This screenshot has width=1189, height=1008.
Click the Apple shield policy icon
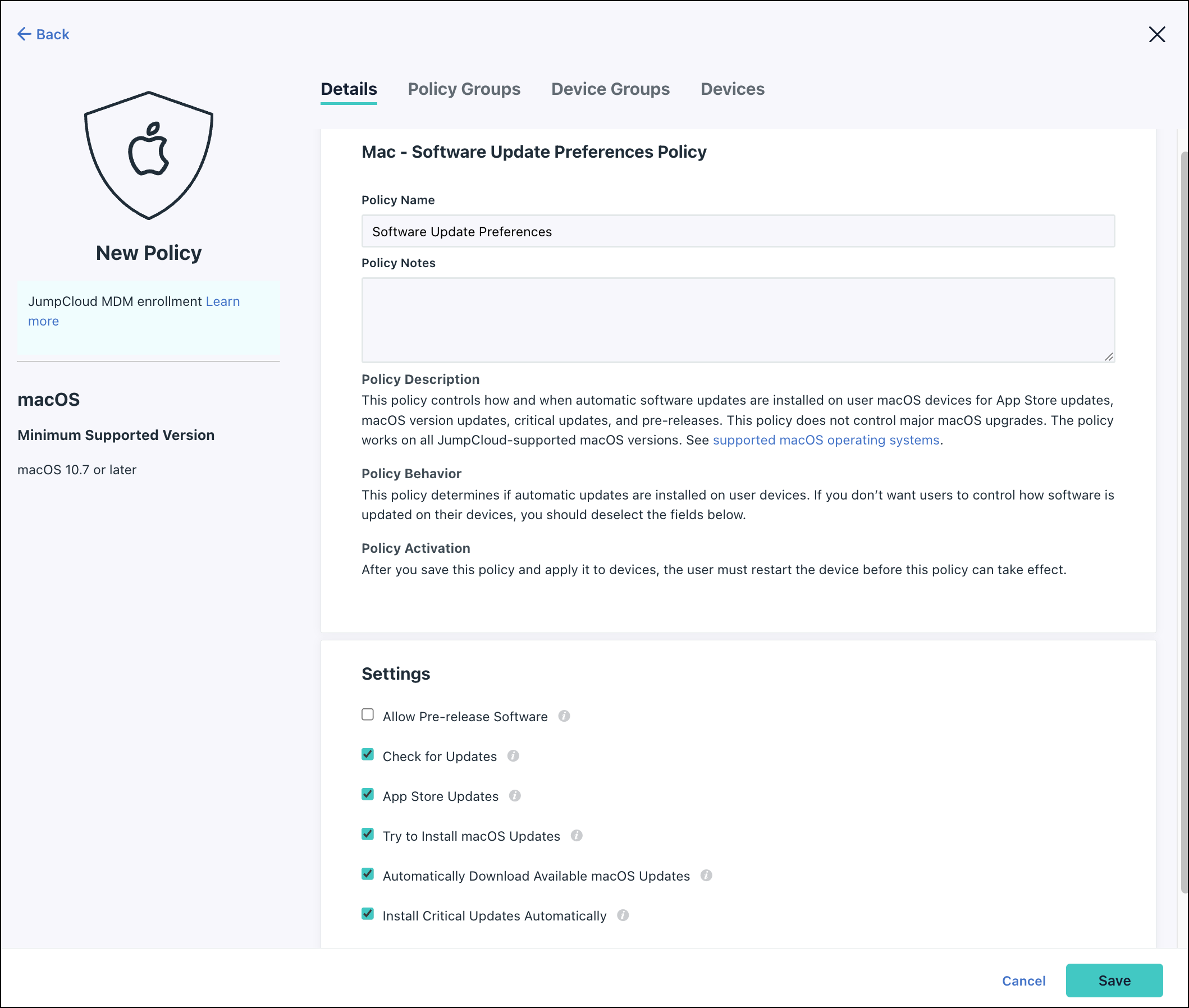coord(149,155)
